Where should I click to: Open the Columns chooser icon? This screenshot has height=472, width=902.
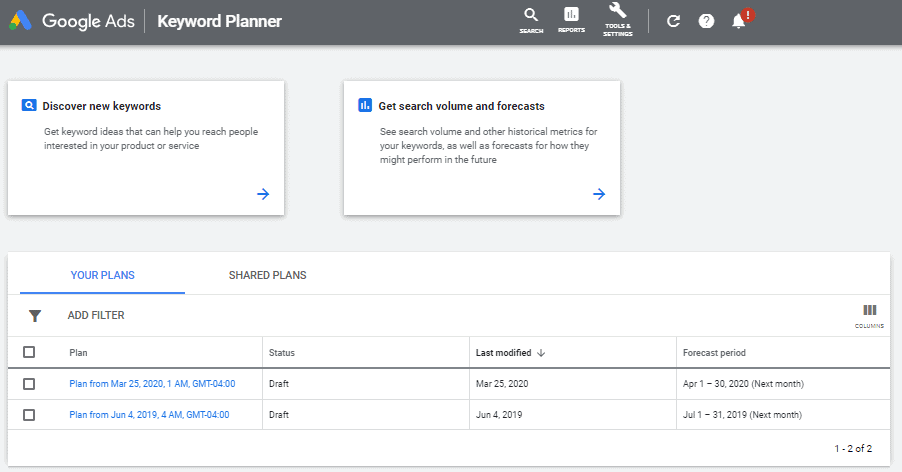tap(869, 316)
